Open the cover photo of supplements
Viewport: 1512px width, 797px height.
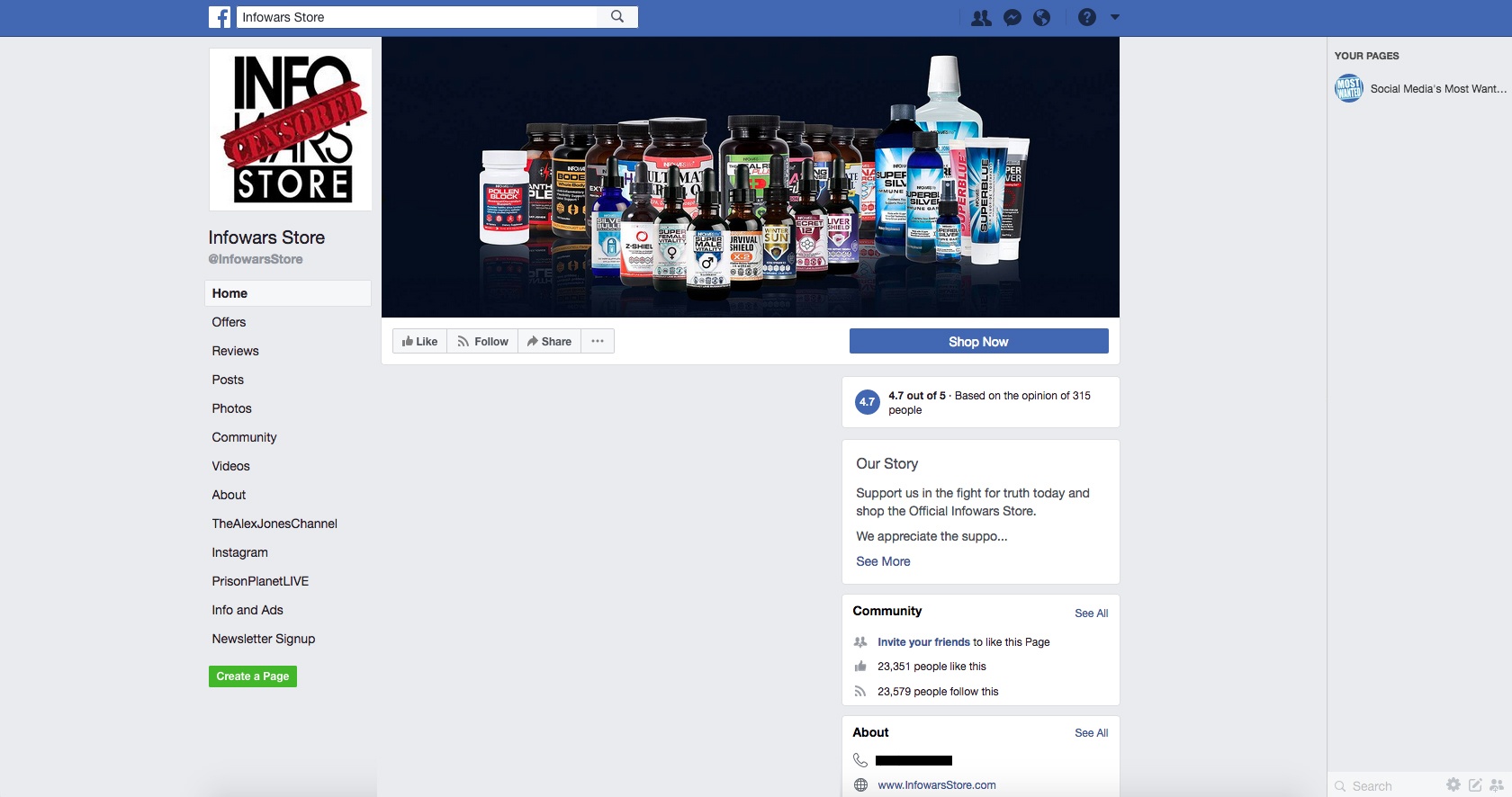pyautogui.click(x=751, y=177)
